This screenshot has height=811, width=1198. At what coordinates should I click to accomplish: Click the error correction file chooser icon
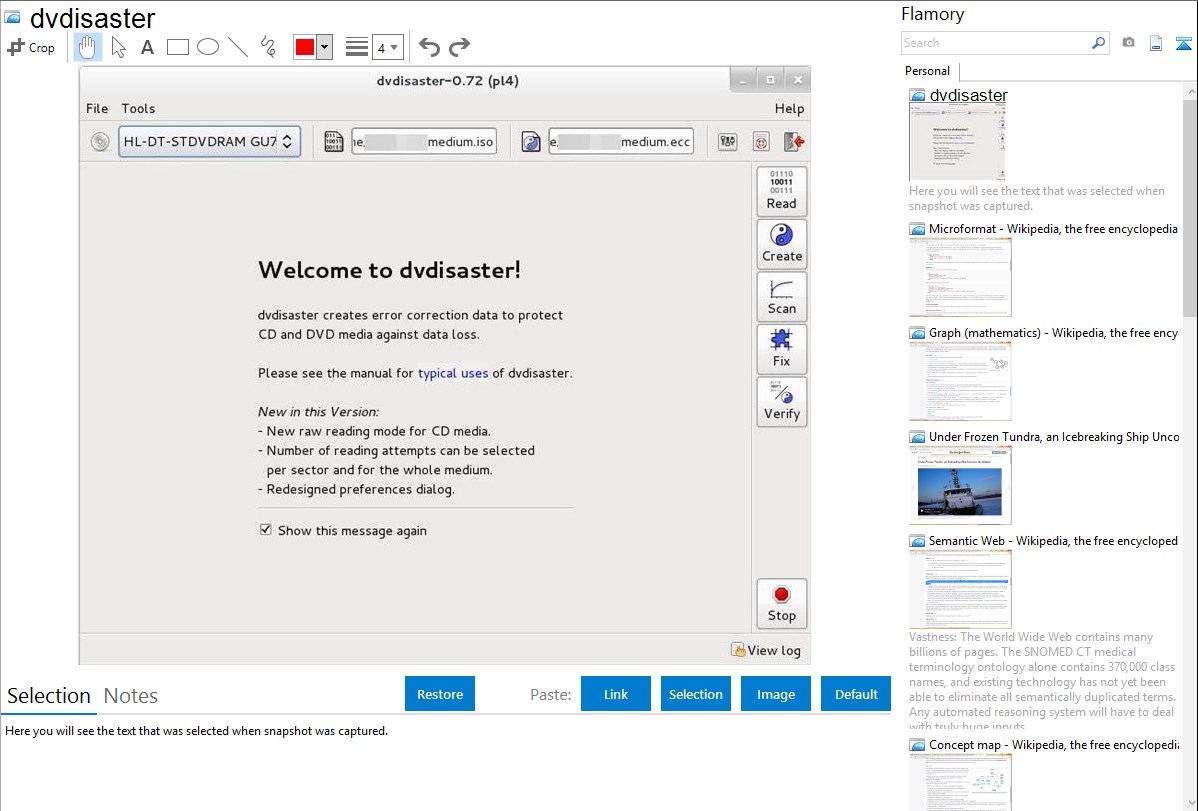coord(531,141)
